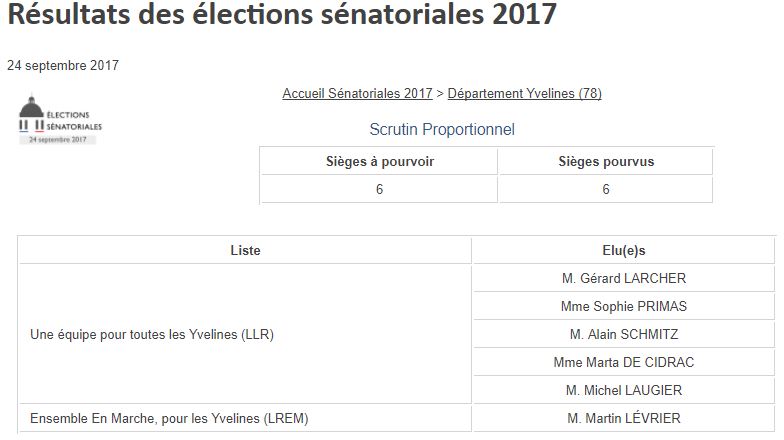Click the Elu(e)s column header
Viewport: 784px width, 440px height.
[624, 251]
